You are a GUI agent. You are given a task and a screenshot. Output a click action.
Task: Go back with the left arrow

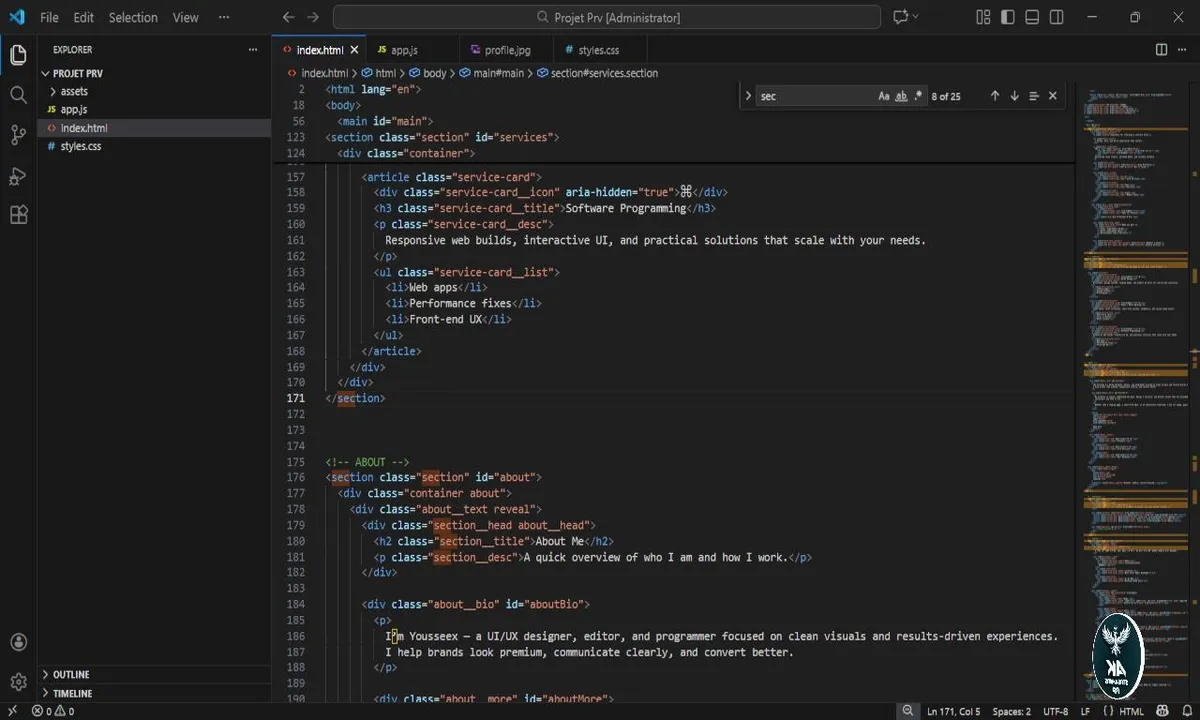(x=289, y=17)
